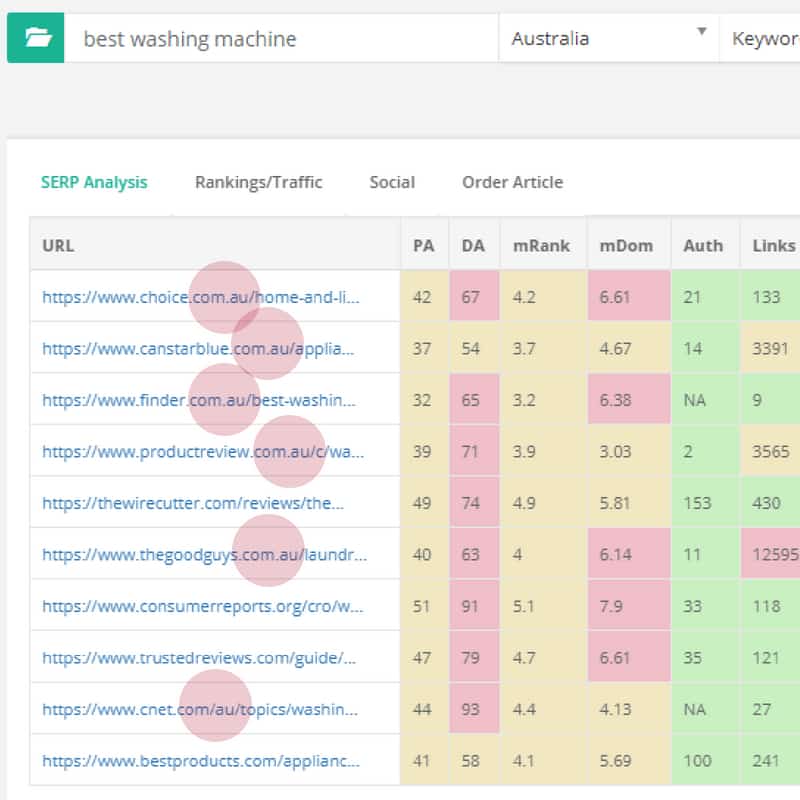The height and width of the screenshot is (800, 800).
Task: Open the choice.com.au result link
Action: pos(200,297)
